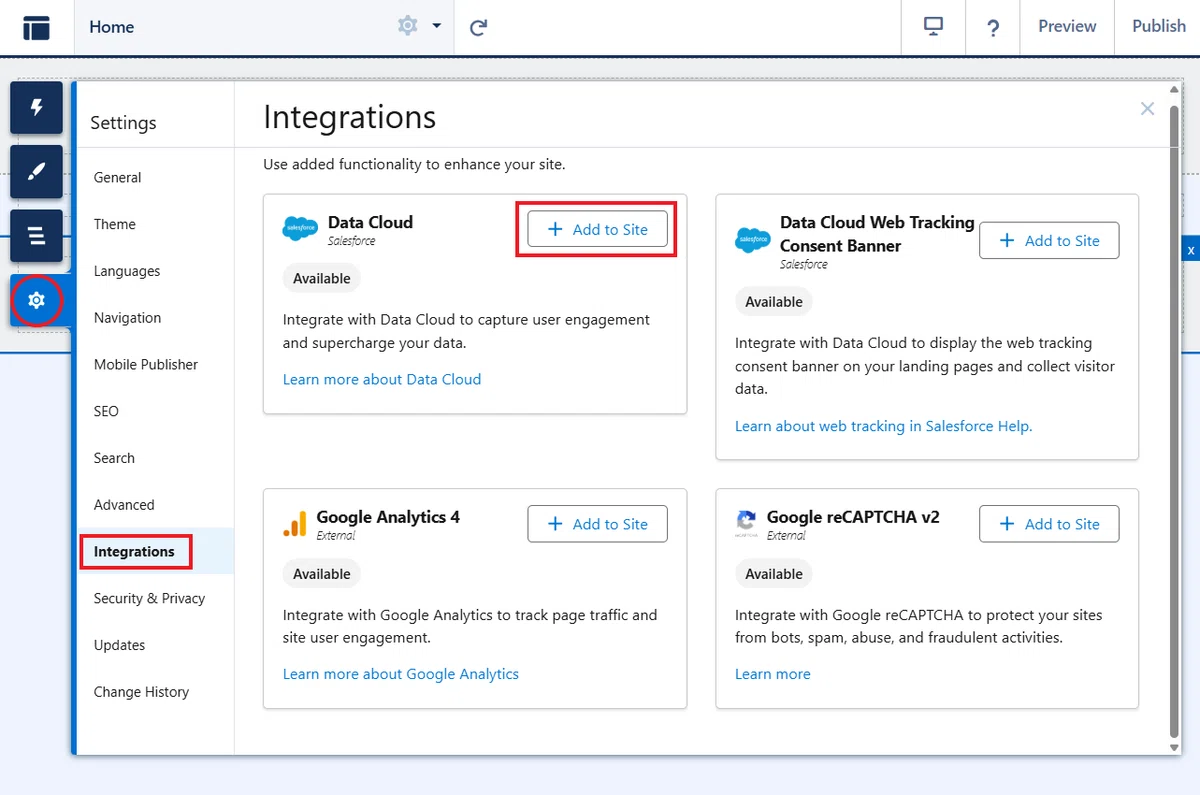Screen dimensions: 1200x795
Task: Click the Google reCAPTCHA logo
Action: (746, 524)
